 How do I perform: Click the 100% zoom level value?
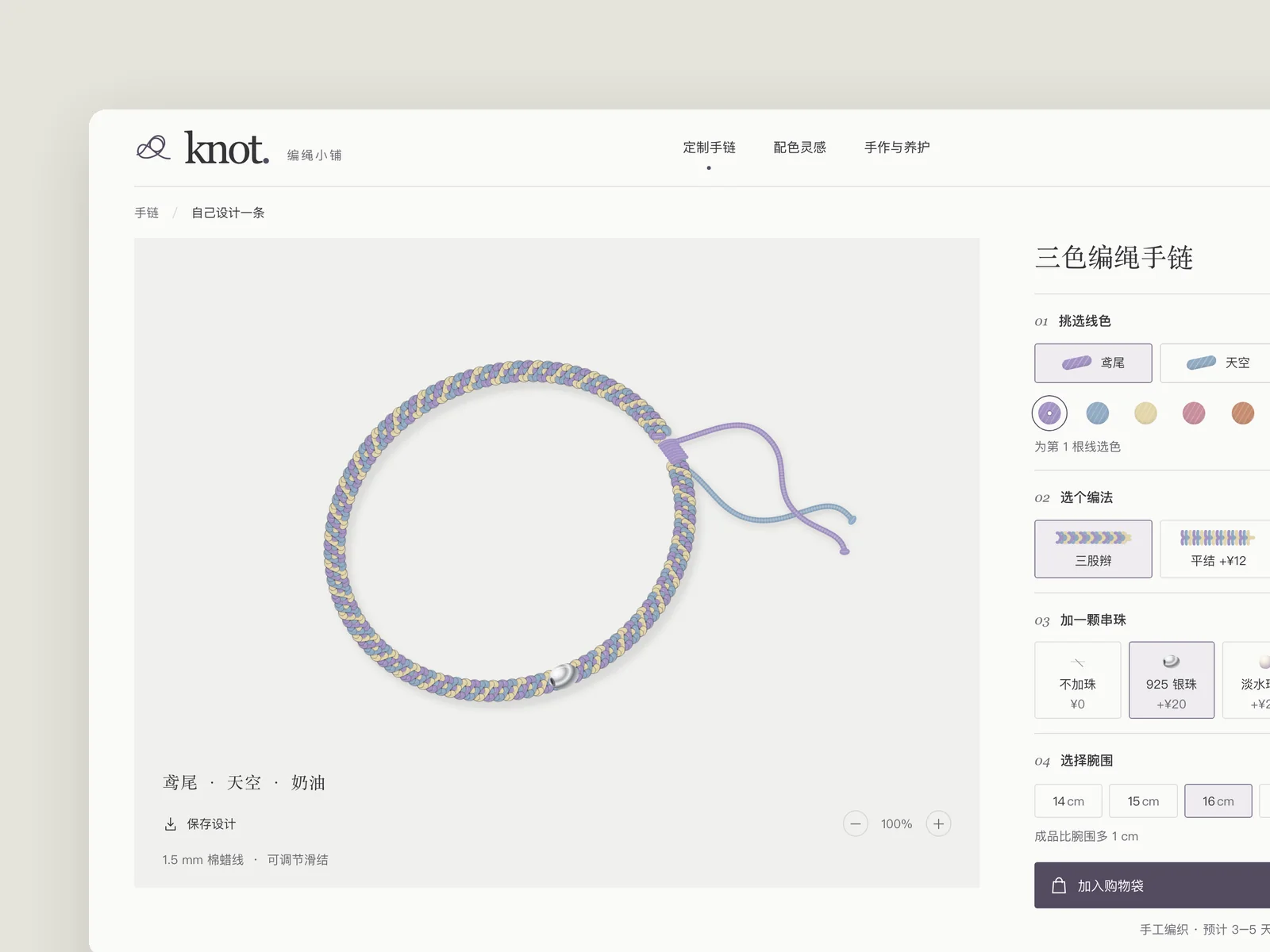896,824
